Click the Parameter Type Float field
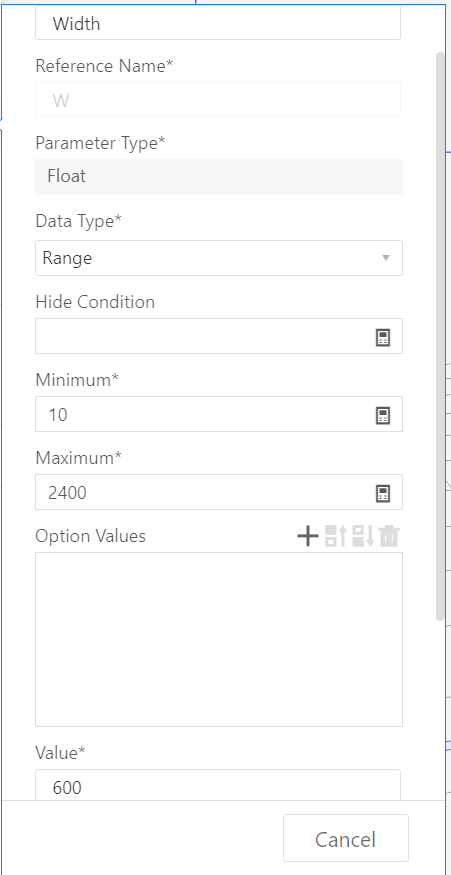The height and width of the screenshot is (875, 451). 219,177
